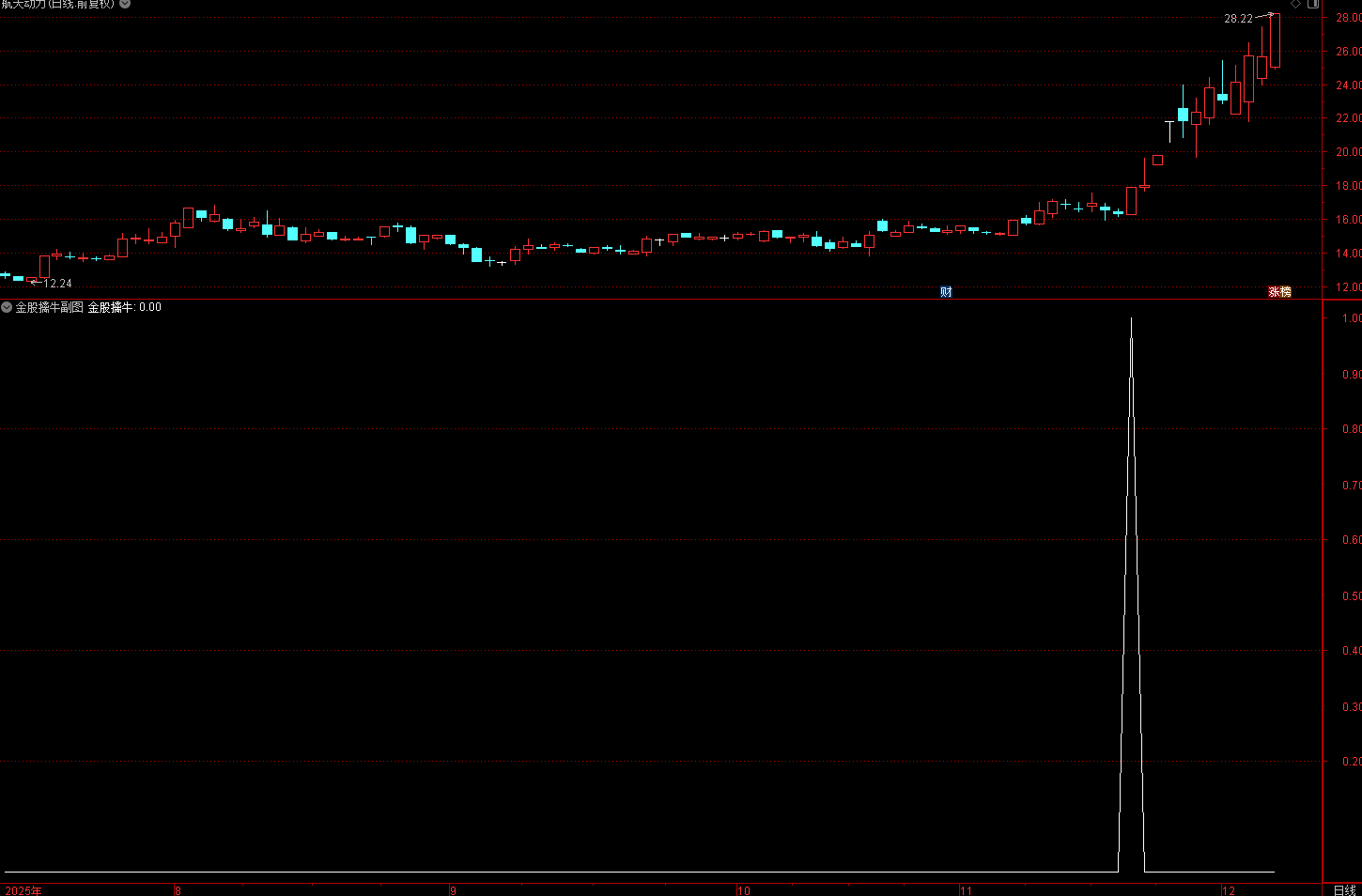
Task: Select month 8 marker on time axis
Action: tap(178, 890)
